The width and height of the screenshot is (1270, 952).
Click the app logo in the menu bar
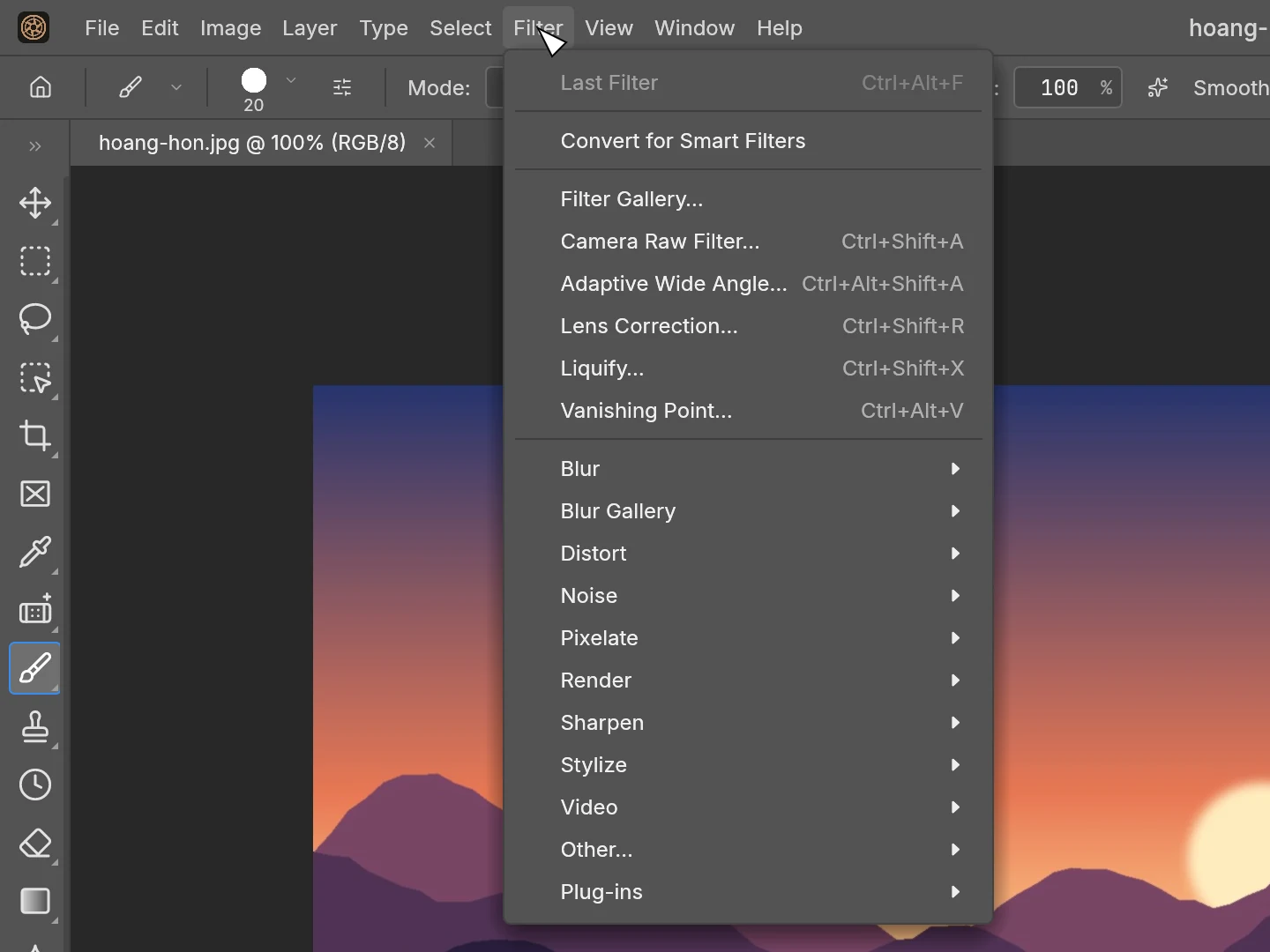point(34,28)
